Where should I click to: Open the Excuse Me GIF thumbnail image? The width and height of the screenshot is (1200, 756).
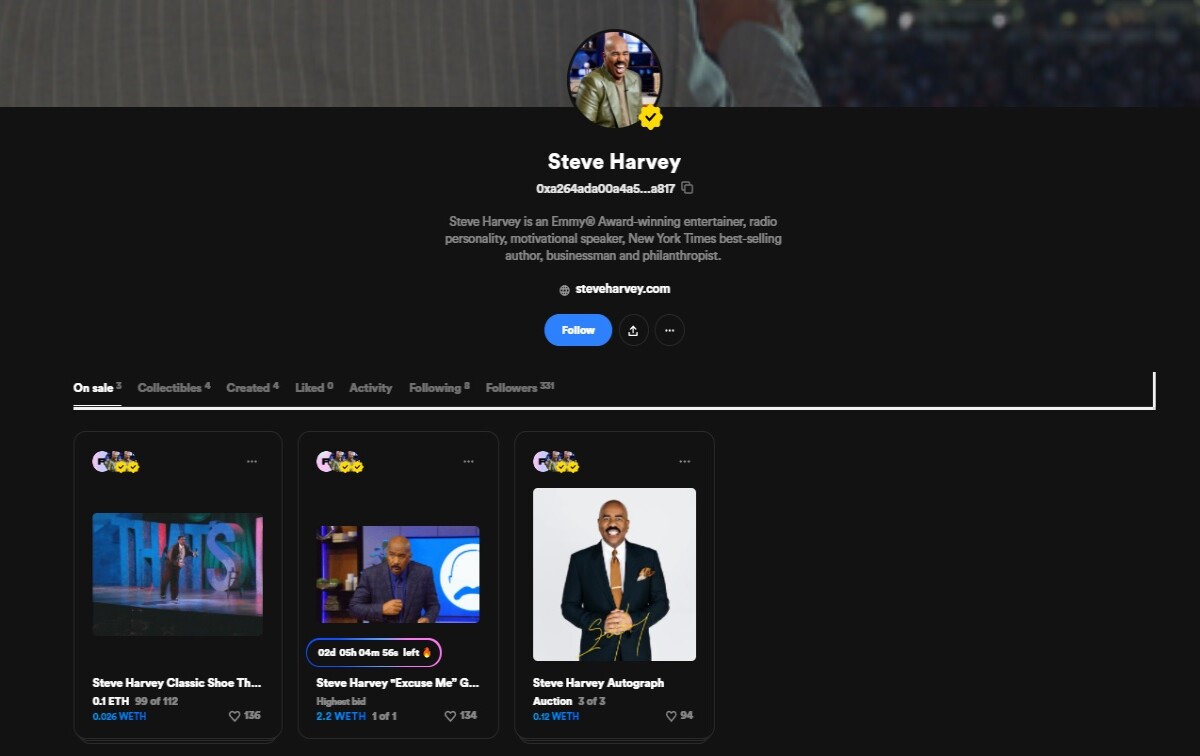[398, 574]
